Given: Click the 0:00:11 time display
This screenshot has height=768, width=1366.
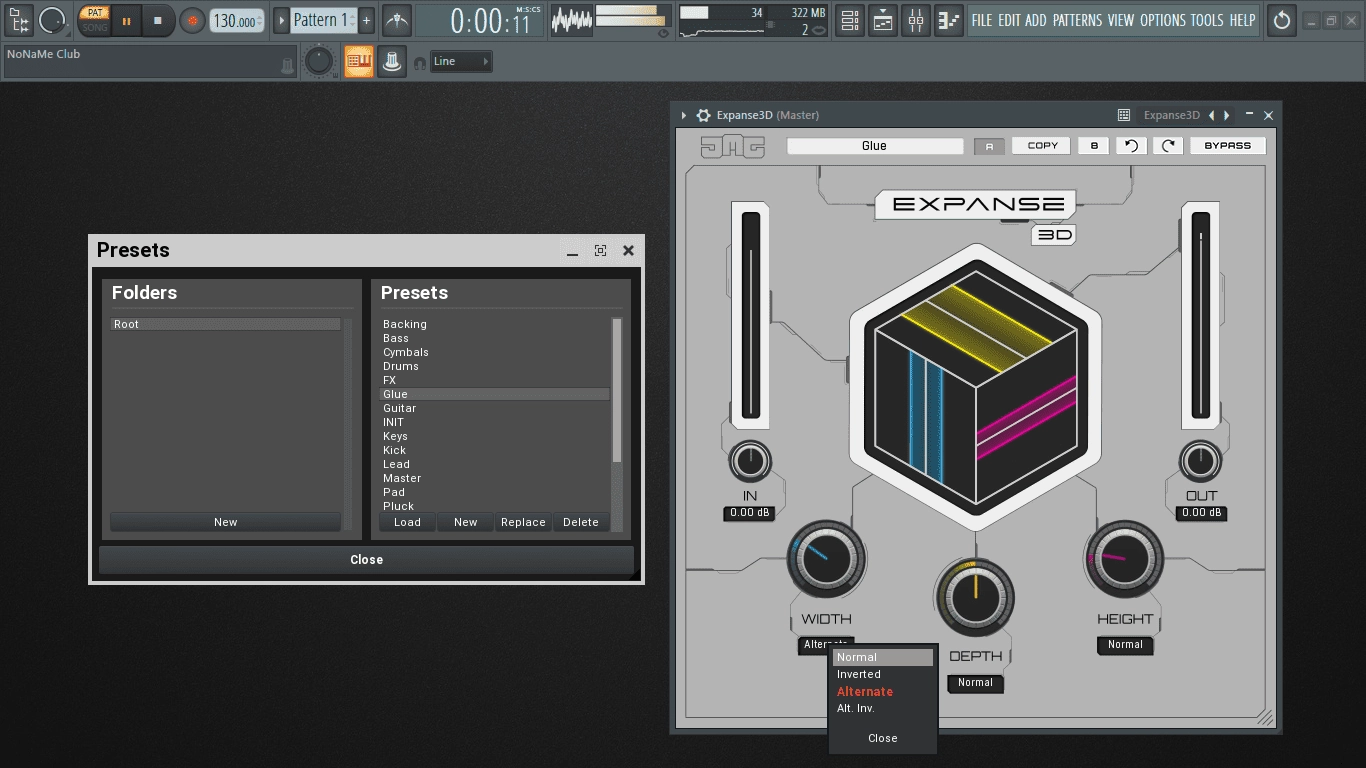Looking at the screenshot, I should (479, 20).
